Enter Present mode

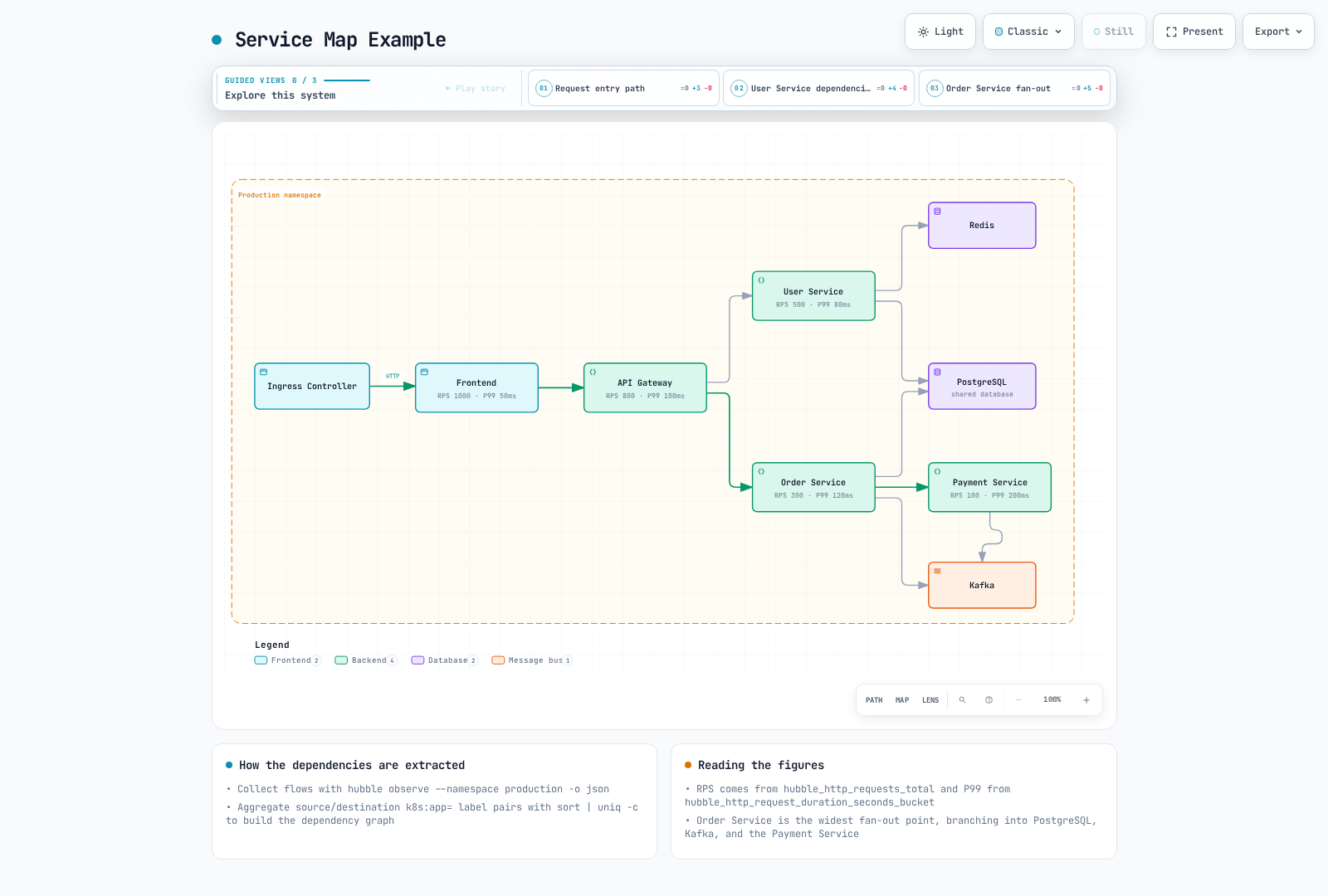click(1194, 32)
